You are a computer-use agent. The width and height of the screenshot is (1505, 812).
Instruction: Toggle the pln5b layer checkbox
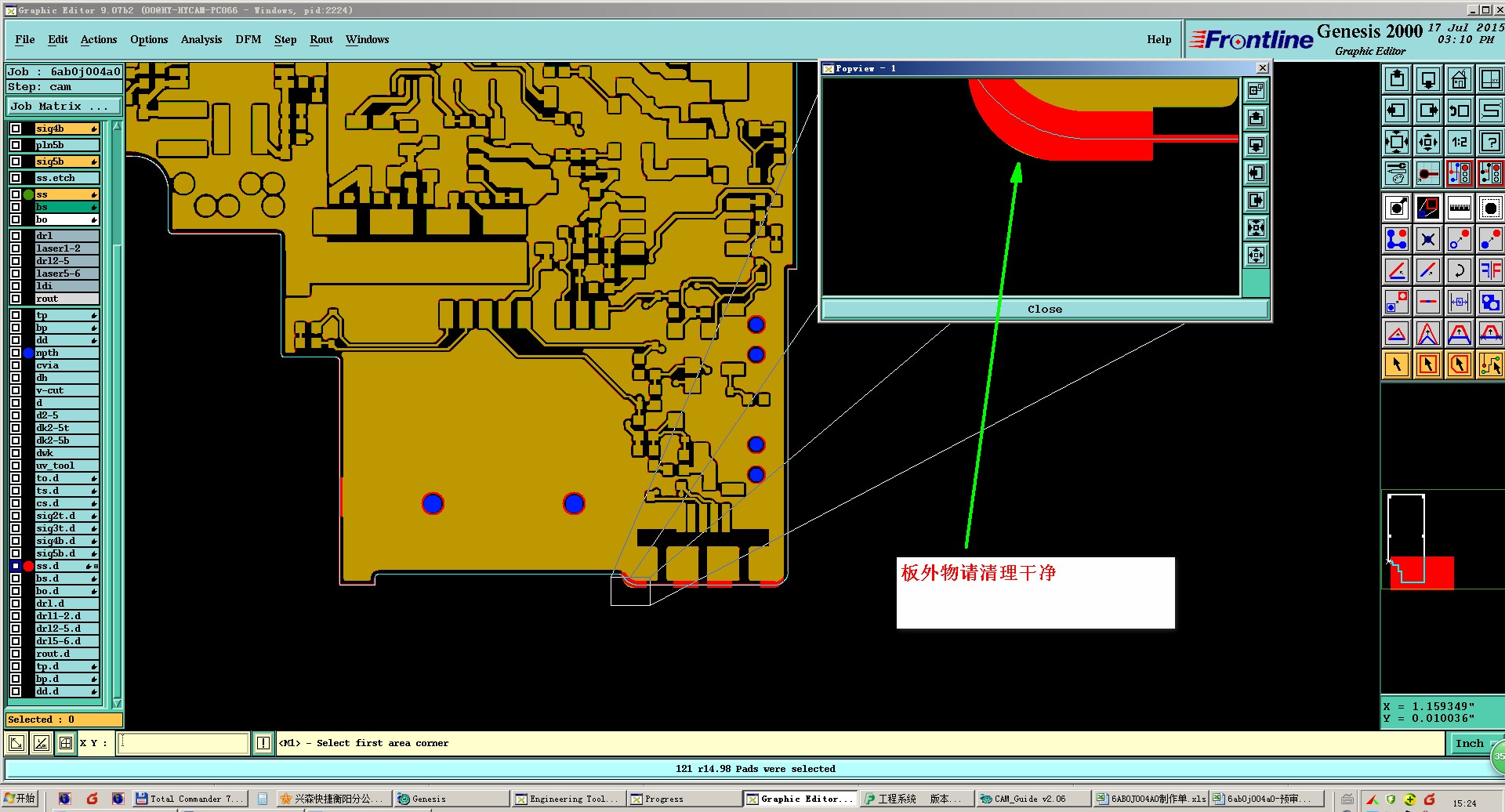(16, 145)
